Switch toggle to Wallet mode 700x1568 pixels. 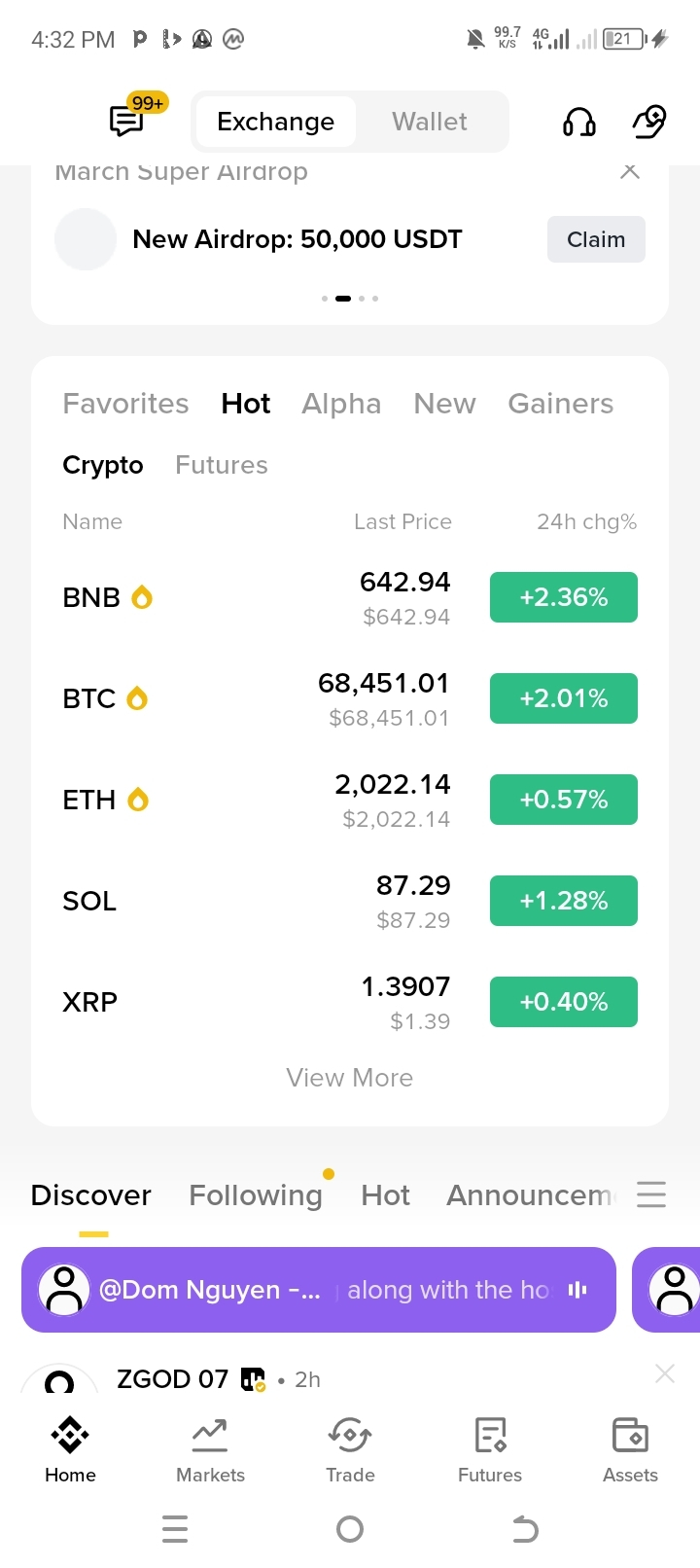pyautogui.click(x=430, y=122)
